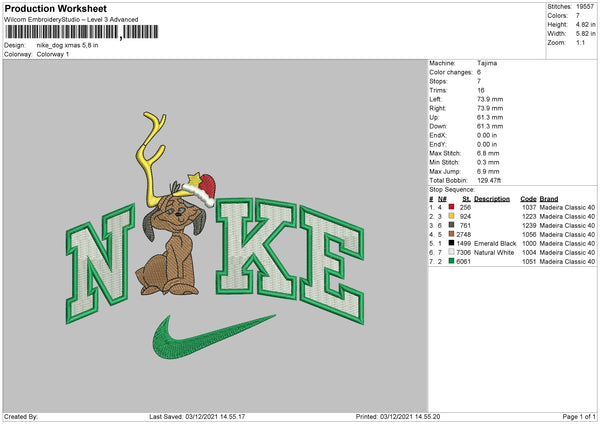The image size is (600, 424).
Task: Click the Down value 61.3 mm
Action: (x=490, y=126)
